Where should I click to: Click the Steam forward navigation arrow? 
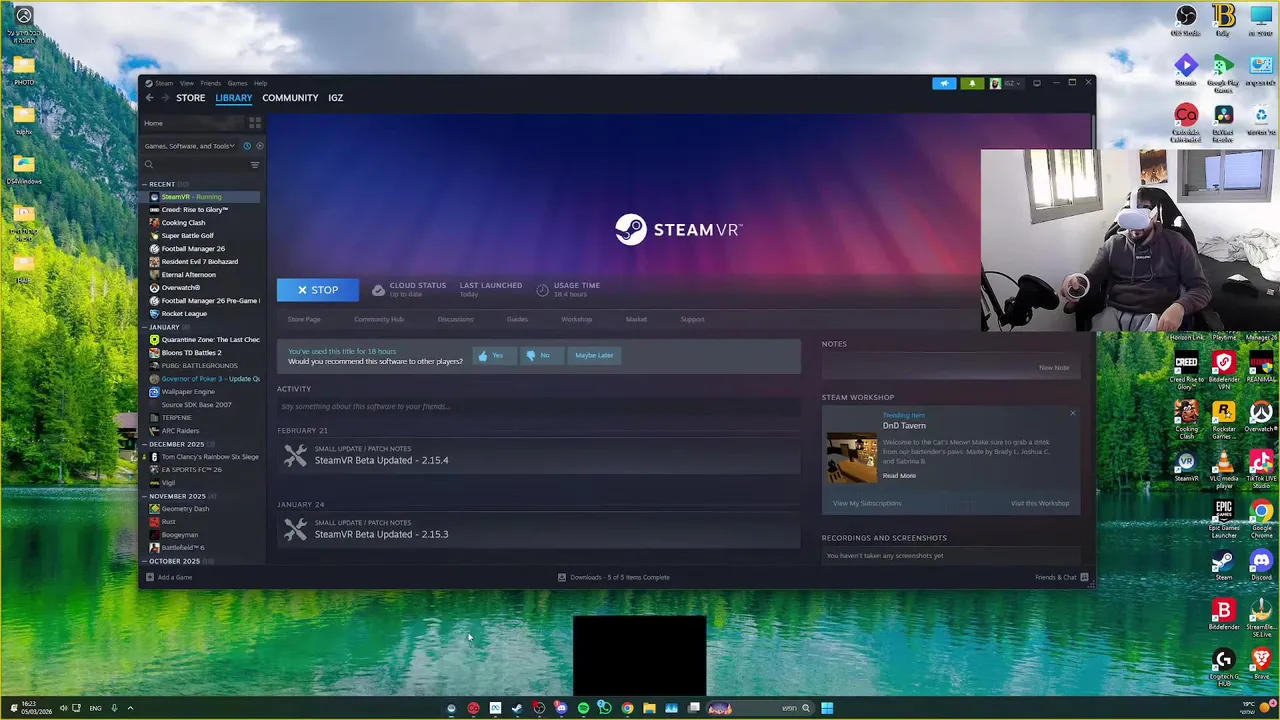click(164, 98)
